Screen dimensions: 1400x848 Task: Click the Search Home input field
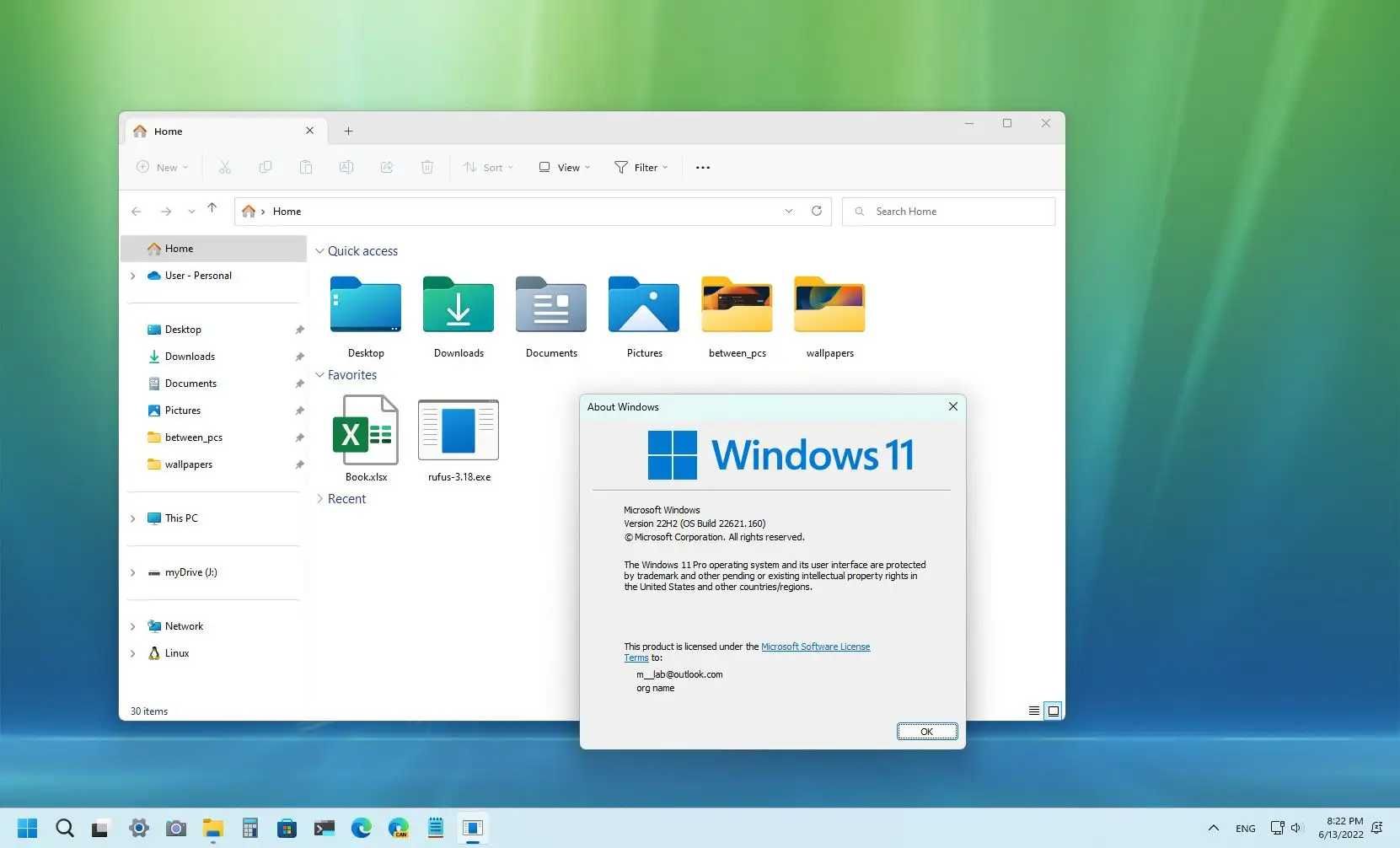[948, 212]
